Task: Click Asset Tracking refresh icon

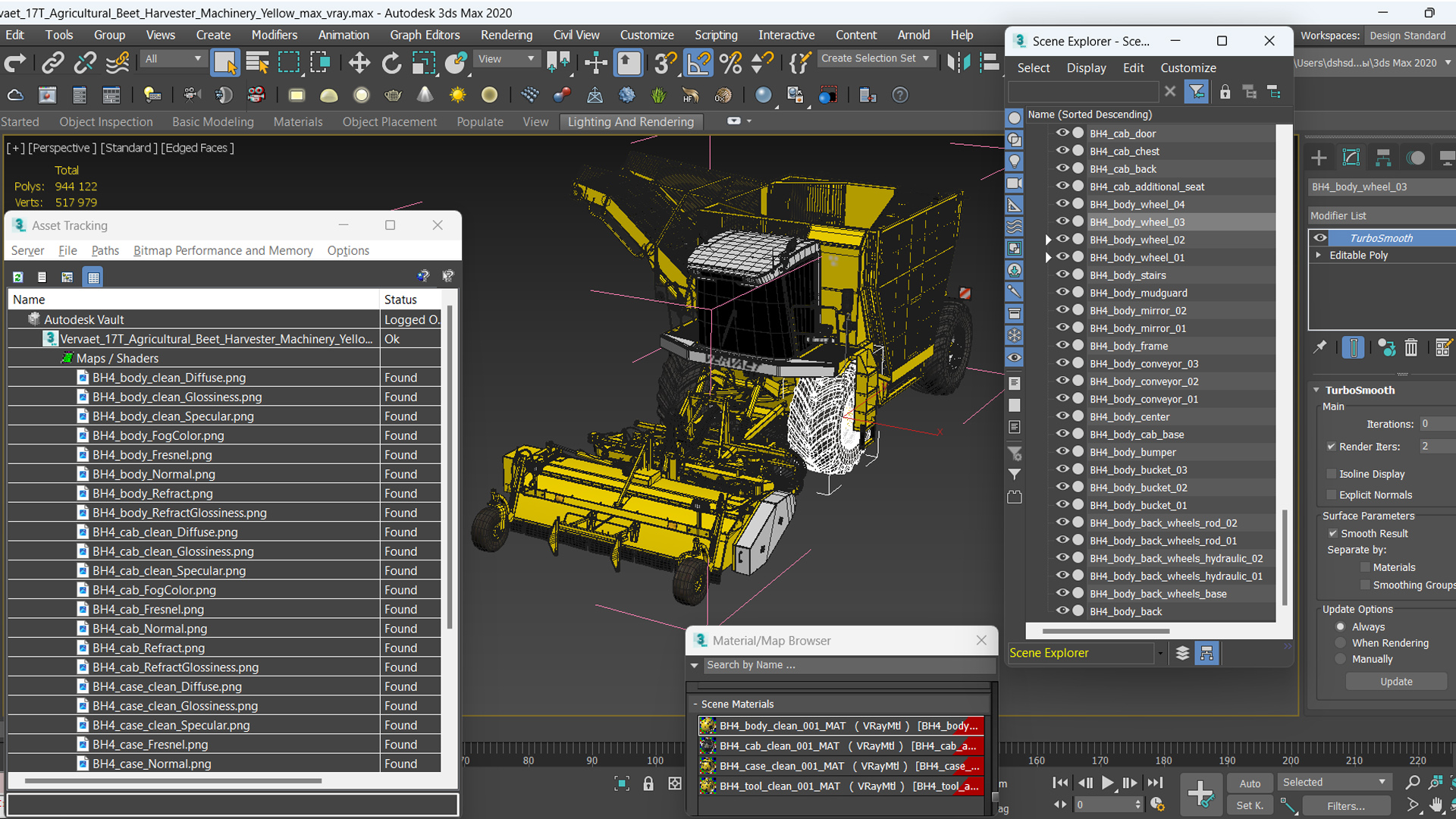Action: (18, 277)
